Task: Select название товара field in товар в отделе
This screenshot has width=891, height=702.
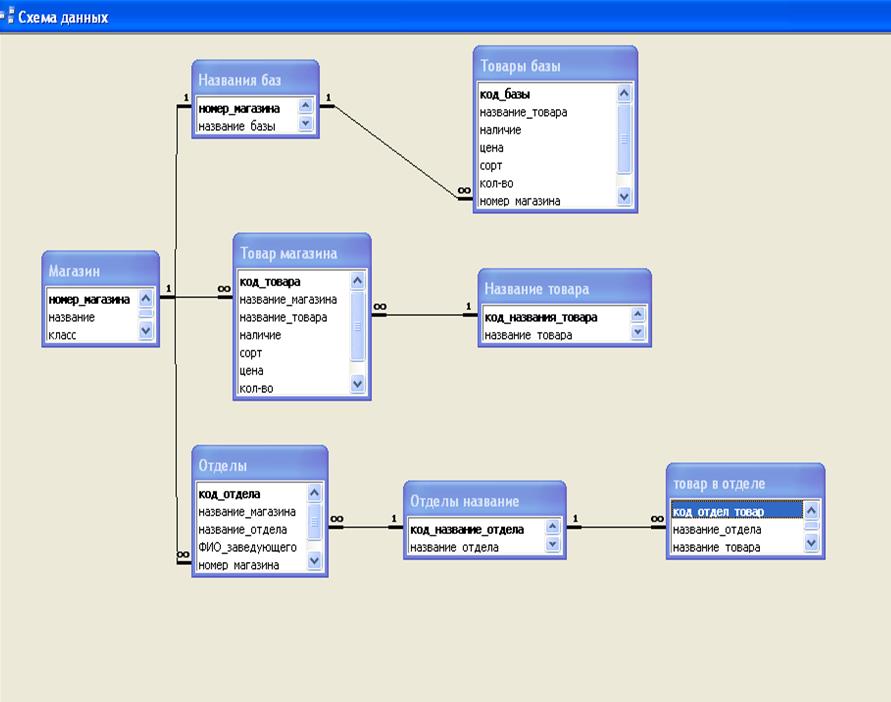Action: (738, 547)
